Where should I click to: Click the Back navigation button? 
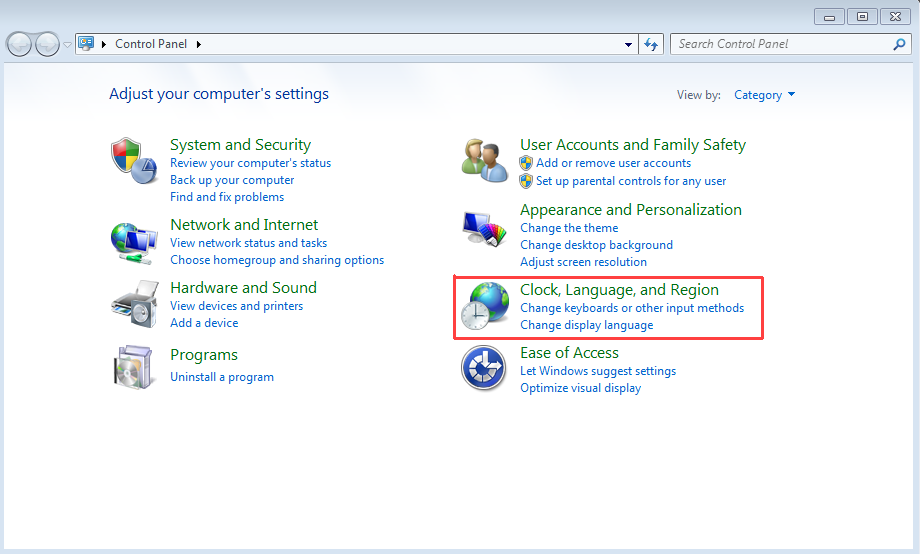(x=19, y=44)
